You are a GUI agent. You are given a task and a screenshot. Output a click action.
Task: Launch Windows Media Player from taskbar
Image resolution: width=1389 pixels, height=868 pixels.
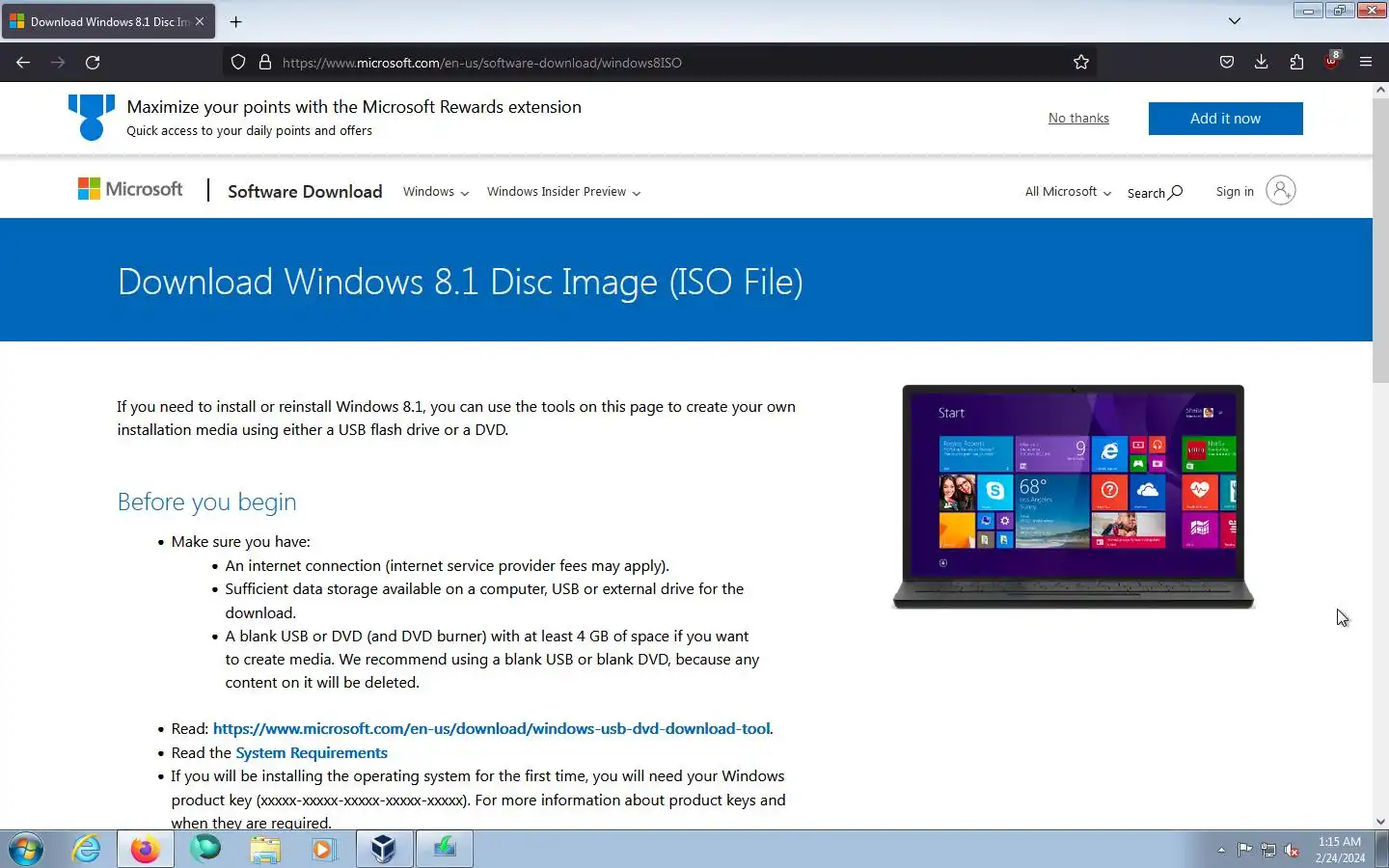(323, 850)
